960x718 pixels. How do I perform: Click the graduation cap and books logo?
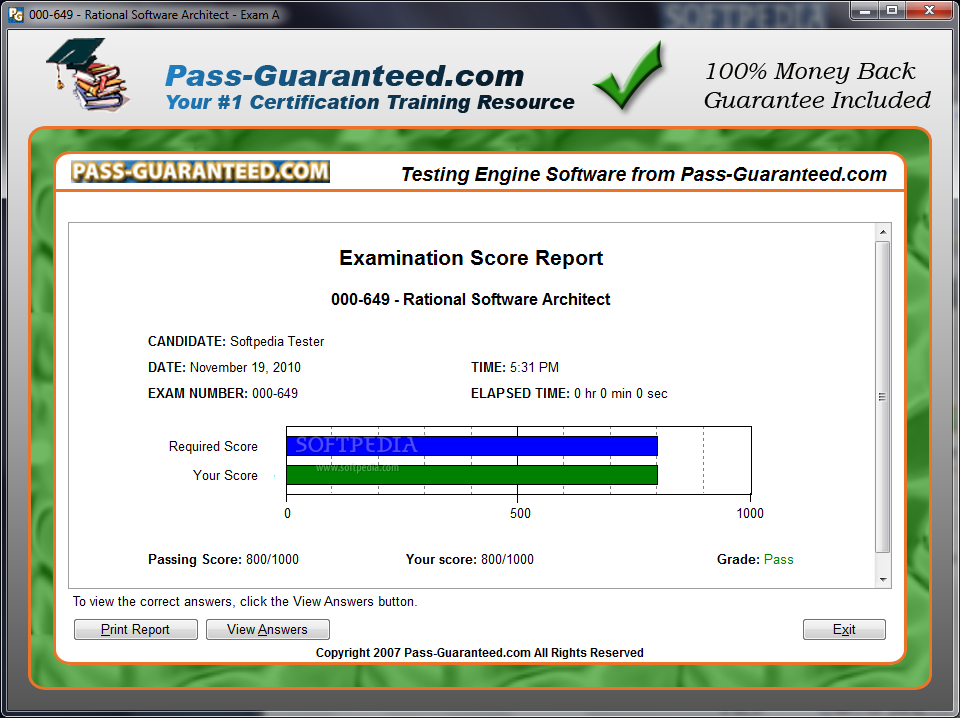point(88,75)
